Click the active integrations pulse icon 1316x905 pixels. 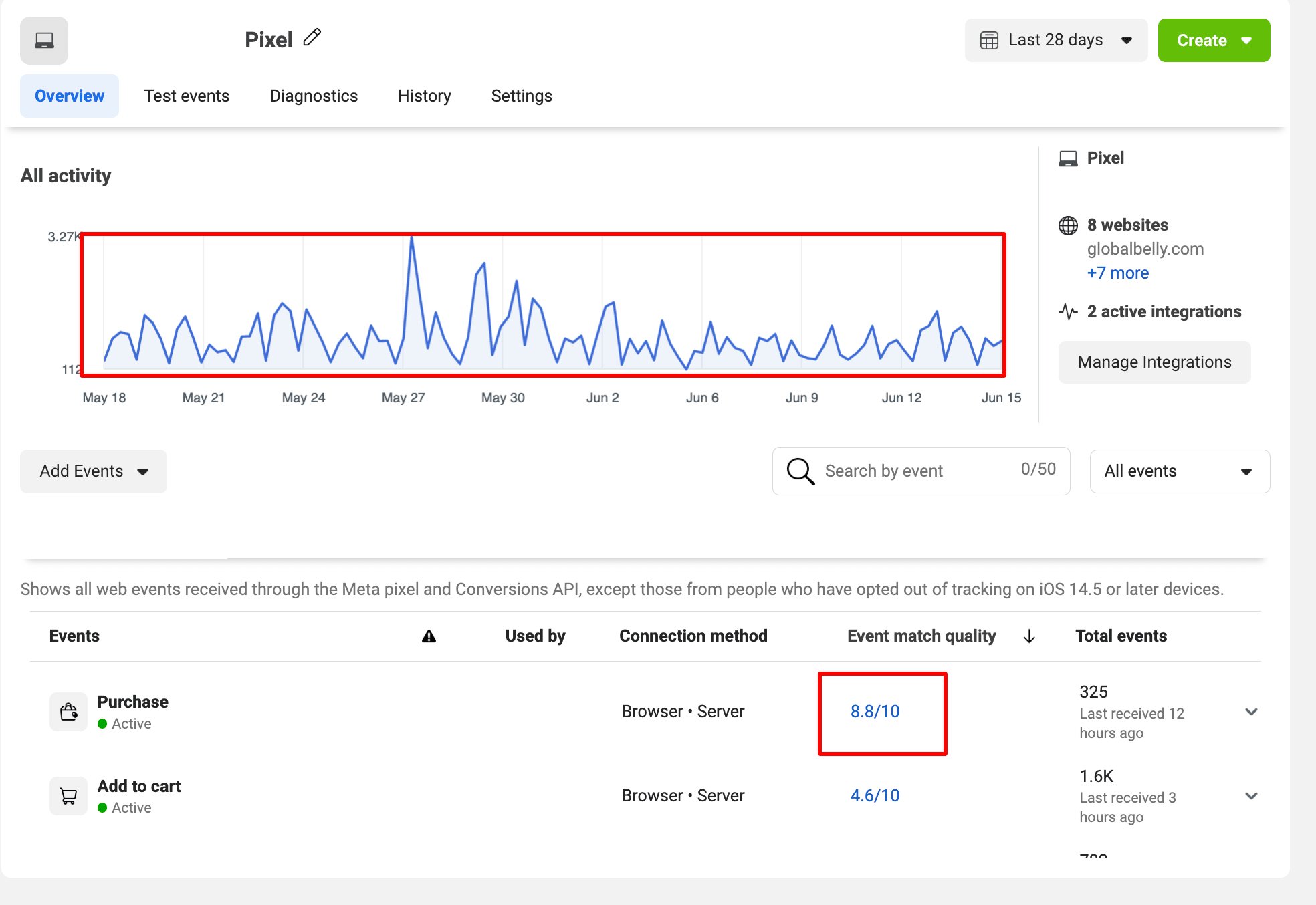pos(1067,311)
